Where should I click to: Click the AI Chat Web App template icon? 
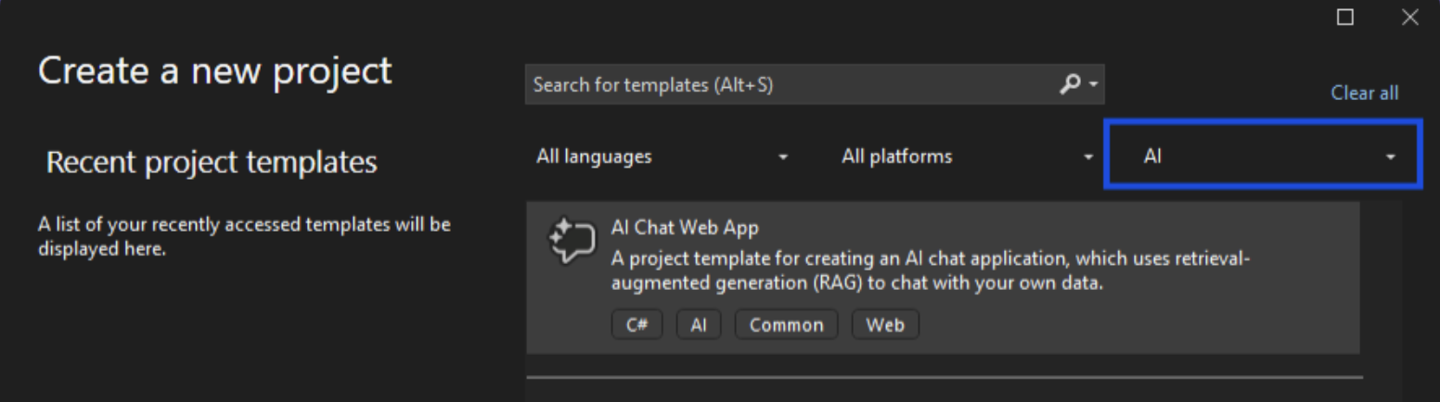tap(572, 242)
